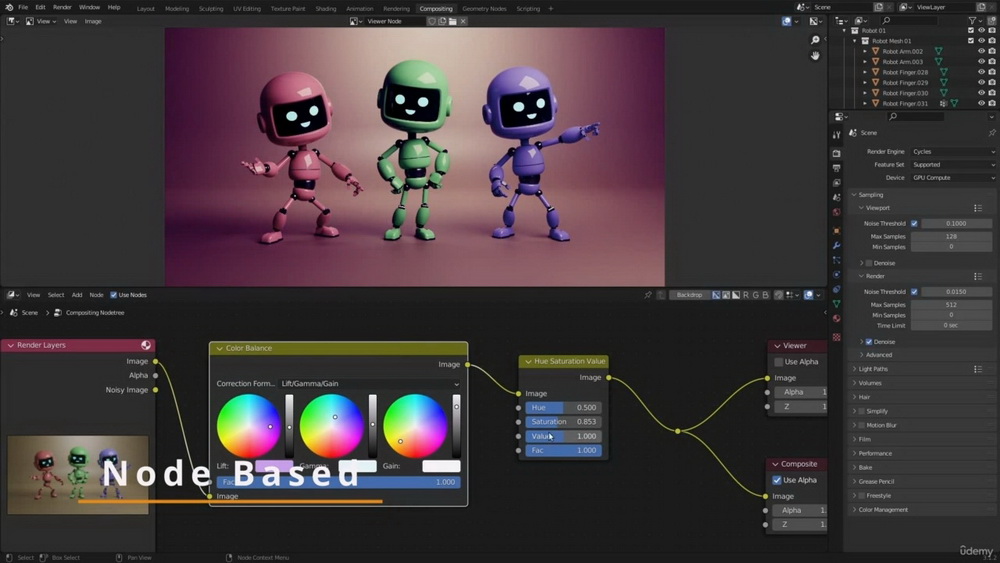The height and width of the screenshot is (563, 1000).
Task: Pin the node tree with pin icon
Action: [648, 295]
